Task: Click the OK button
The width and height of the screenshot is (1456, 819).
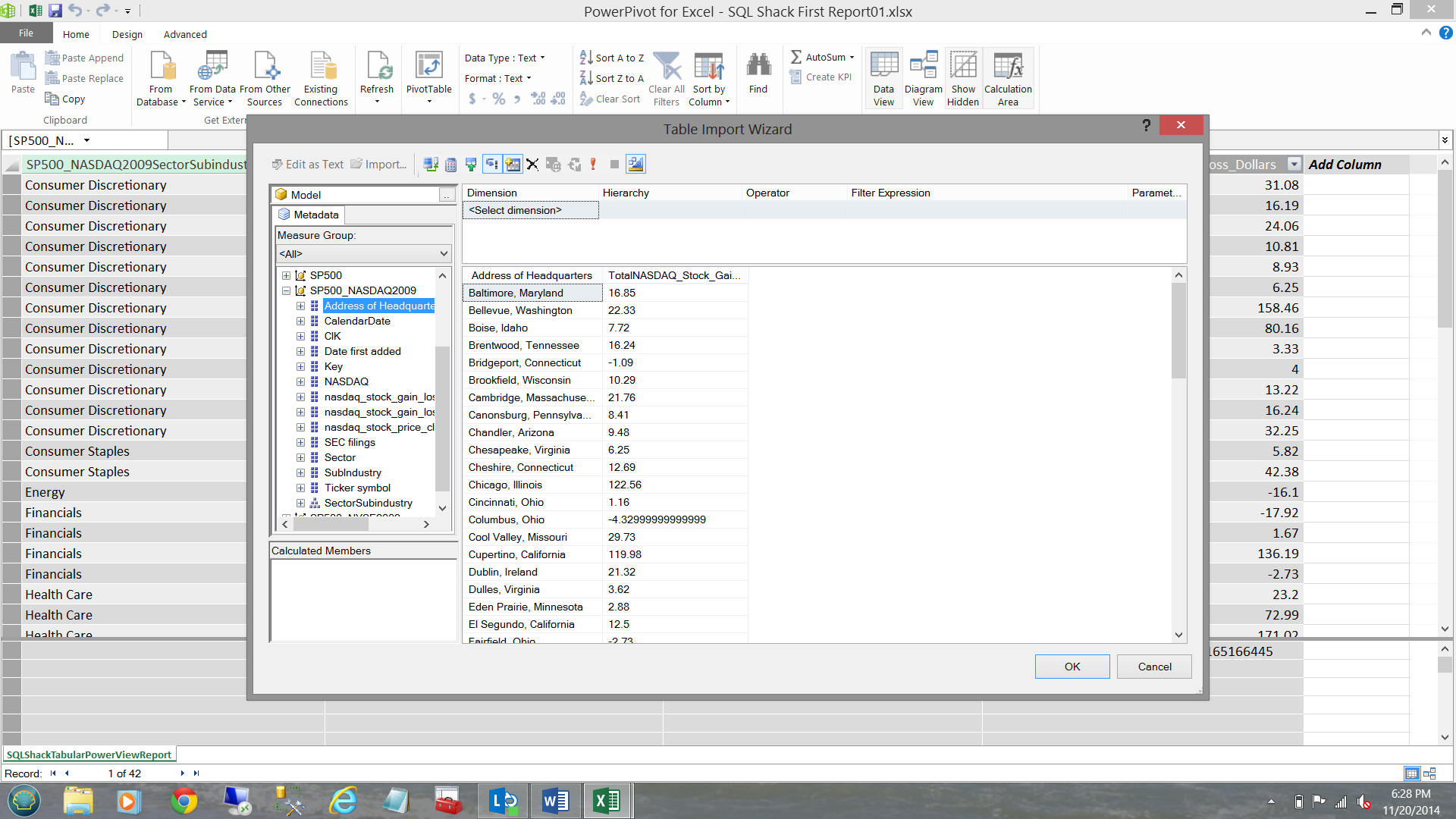Action: [x=1072, y=667]
